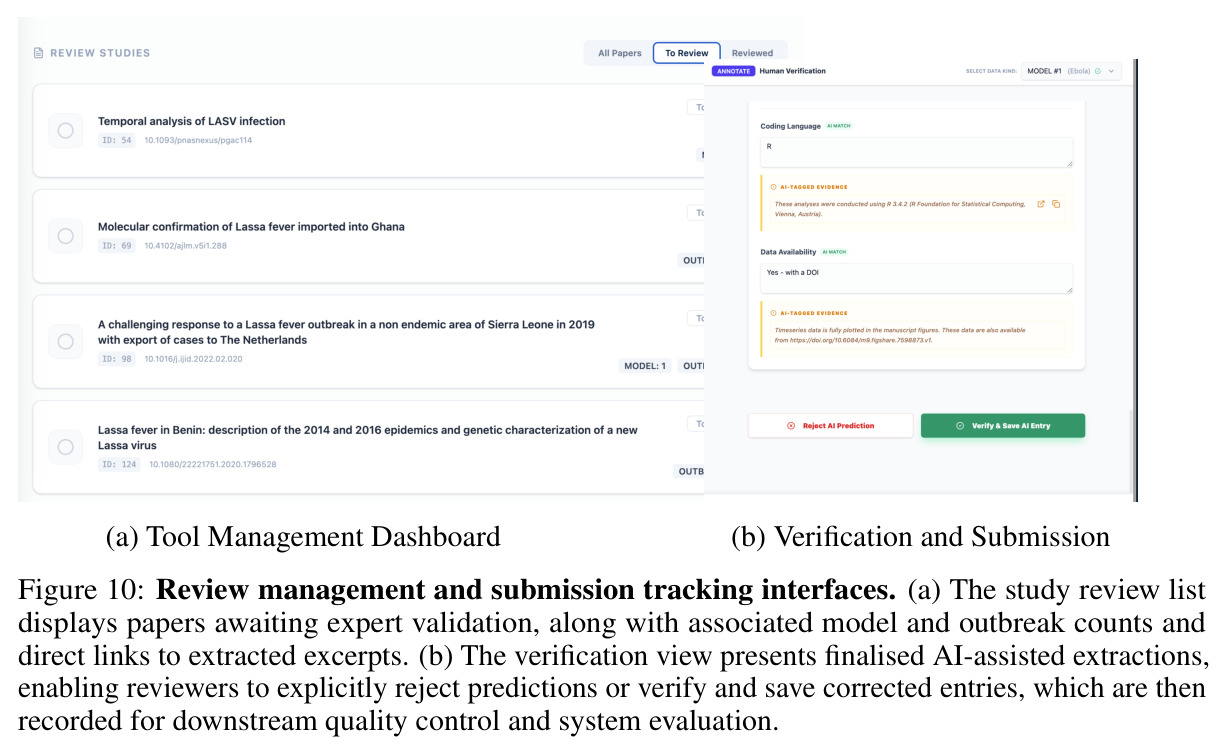Image resolution: width=1225 pixels, height=753 pixels.
Task: Click the green check icon beside Ebola
Action: point(1098,71)
